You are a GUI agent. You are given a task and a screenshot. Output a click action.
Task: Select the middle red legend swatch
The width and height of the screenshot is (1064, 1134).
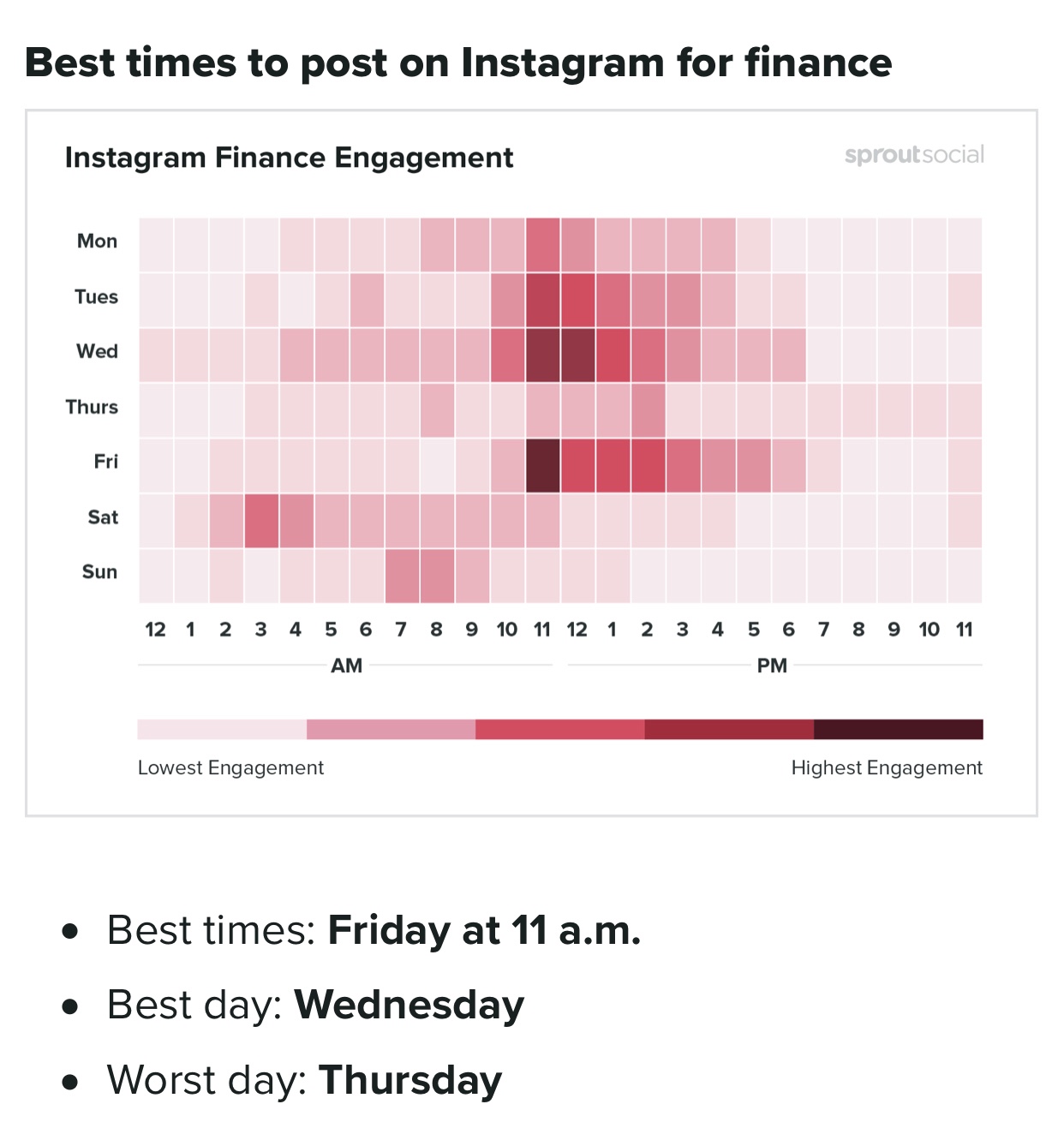click(x=559, y=730)
